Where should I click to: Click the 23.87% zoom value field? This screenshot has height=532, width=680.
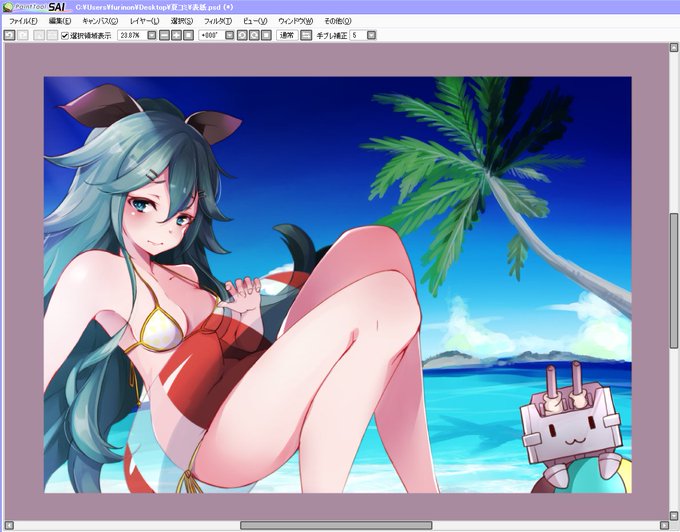(x=132, y=36)
